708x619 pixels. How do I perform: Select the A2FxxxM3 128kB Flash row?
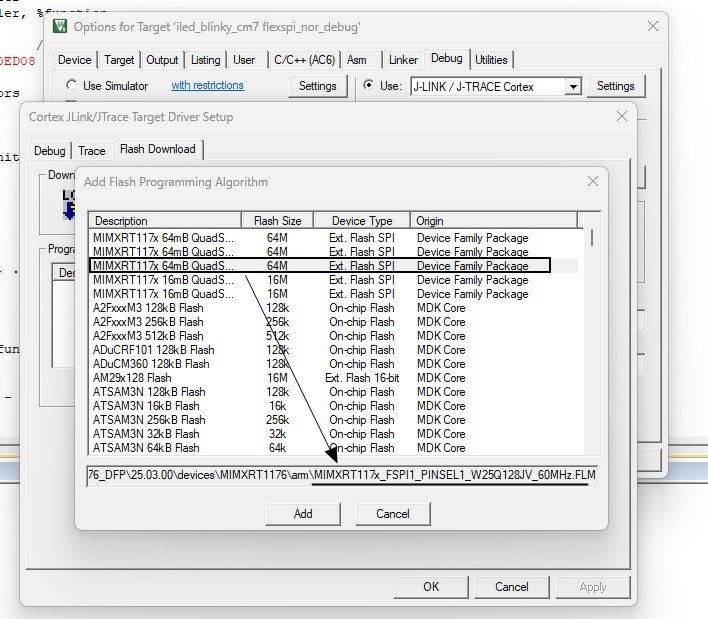click(x=333, y=308)
